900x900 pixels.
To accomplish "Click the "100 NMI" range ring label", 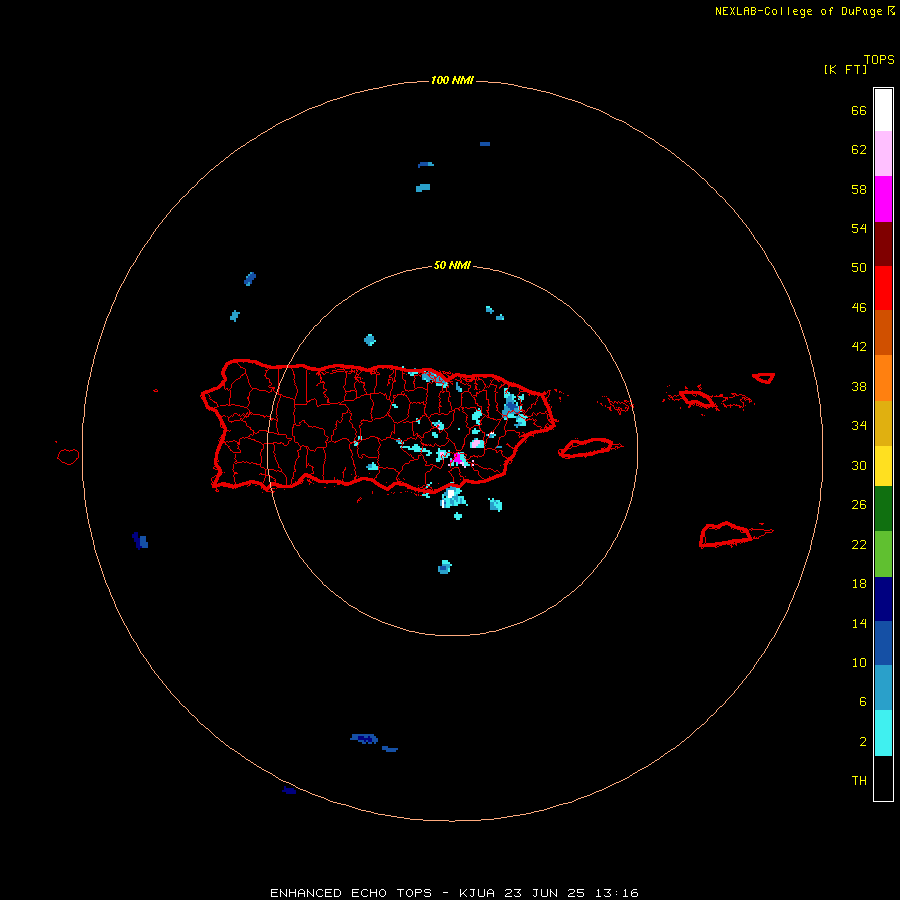I will click(452, 80).
